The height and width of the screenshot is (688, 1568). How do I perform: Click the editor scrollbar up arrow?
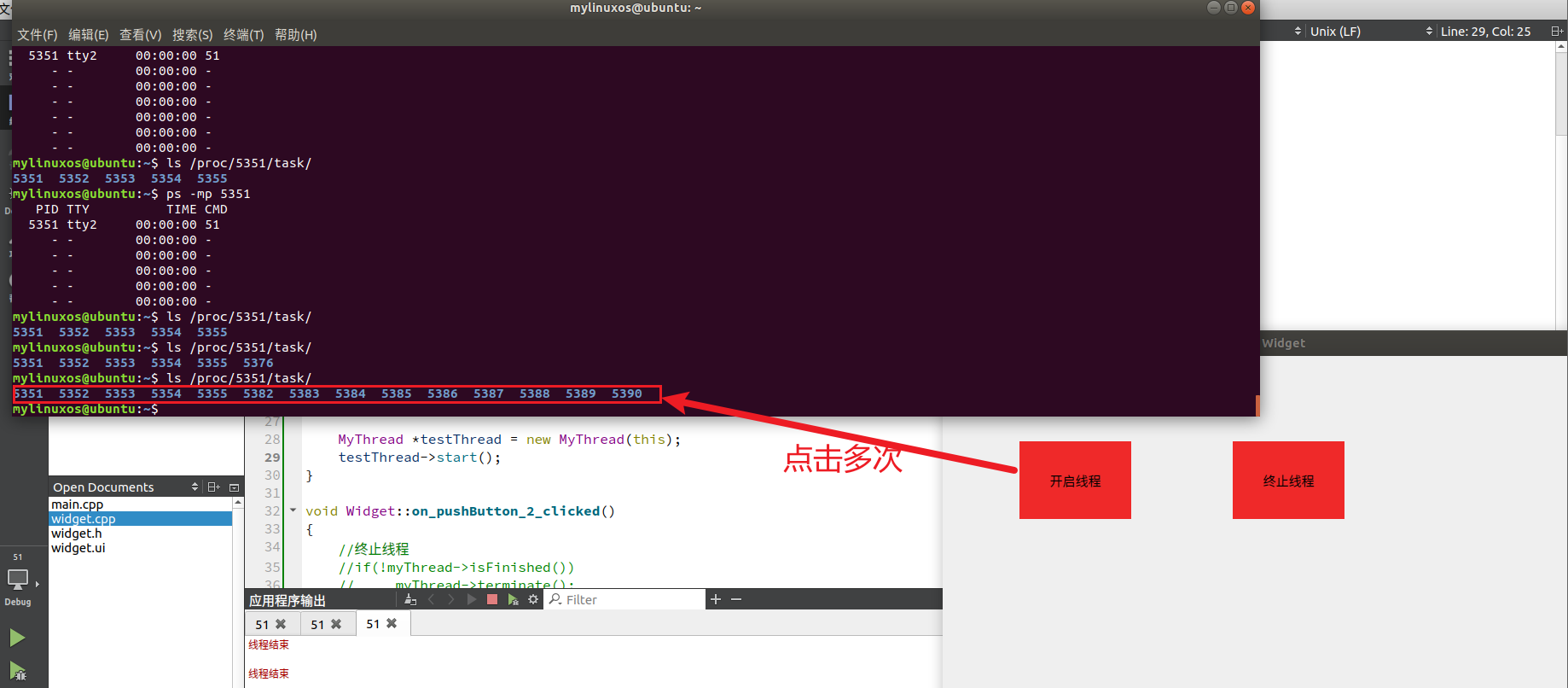(1561, 47)
